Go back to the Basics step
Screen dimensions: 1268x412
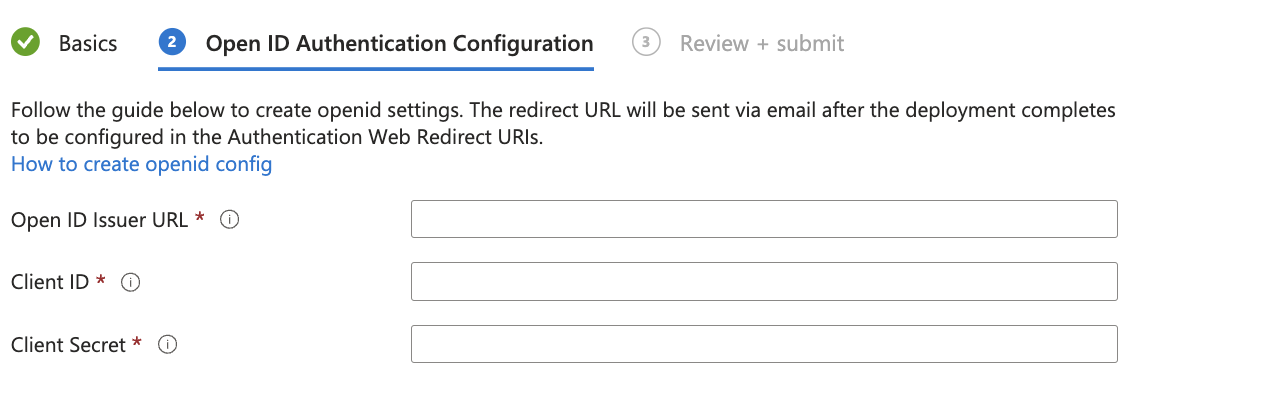(88, 44)
